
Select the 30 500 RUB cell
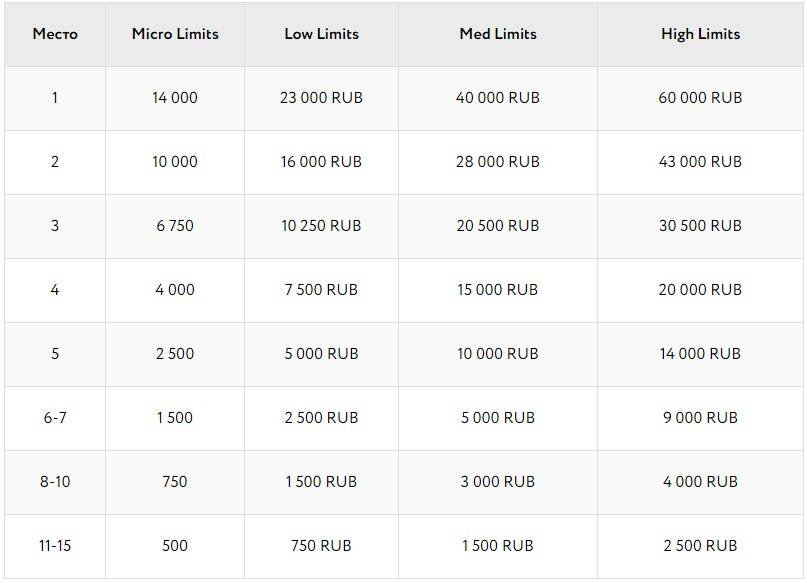coord(700,226)
